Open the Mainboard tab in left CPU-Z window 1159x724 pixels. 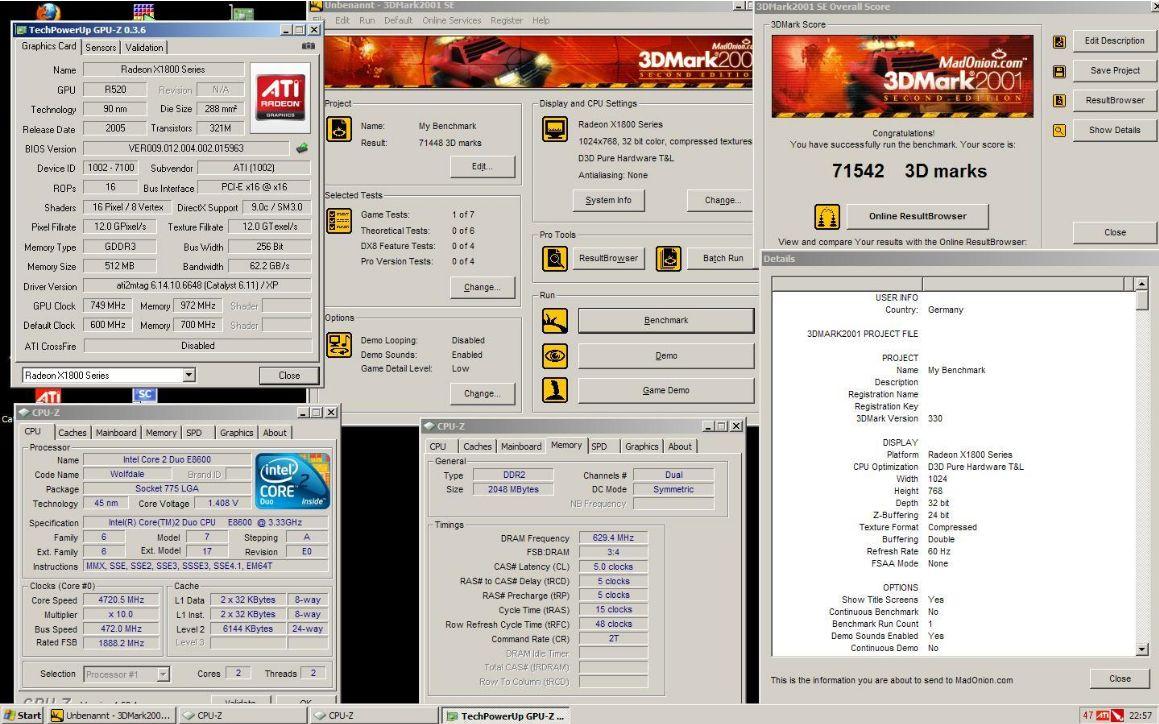(116, 433)
